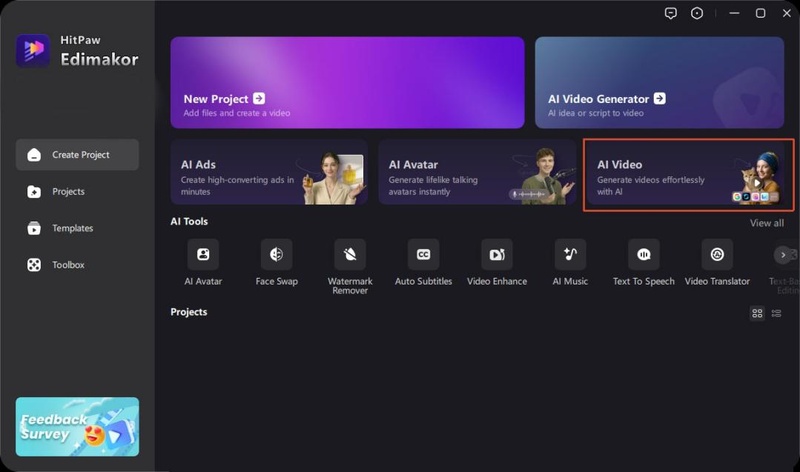Viewport: 800px width, 472px height.
Task: Open the feedback message icon in title bar
Action: click(x=671, y=13)
